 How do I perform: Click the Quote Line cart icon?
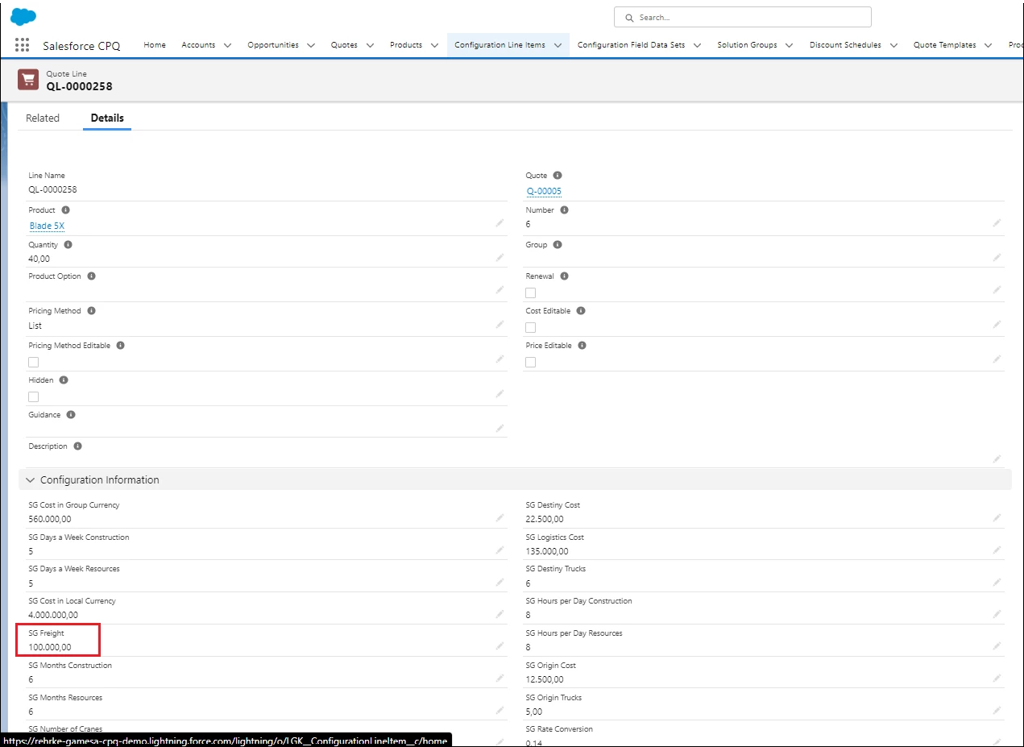28,80
